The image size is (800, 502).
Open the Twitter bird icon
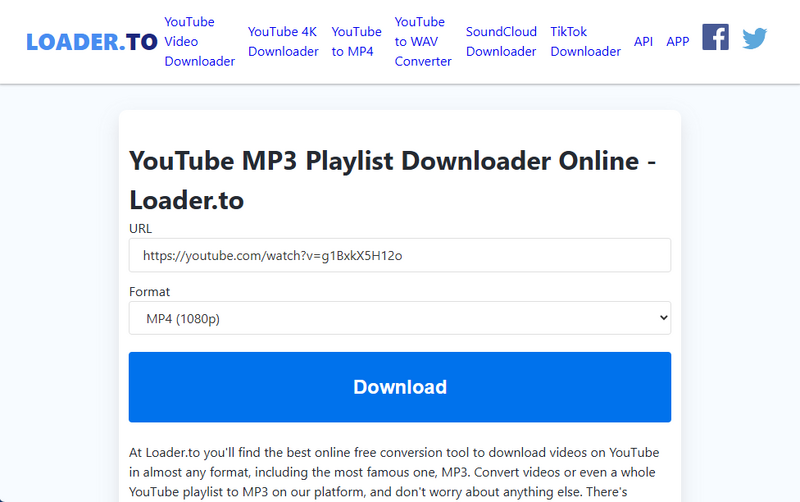pyautogui.click(x=754, y=39)
